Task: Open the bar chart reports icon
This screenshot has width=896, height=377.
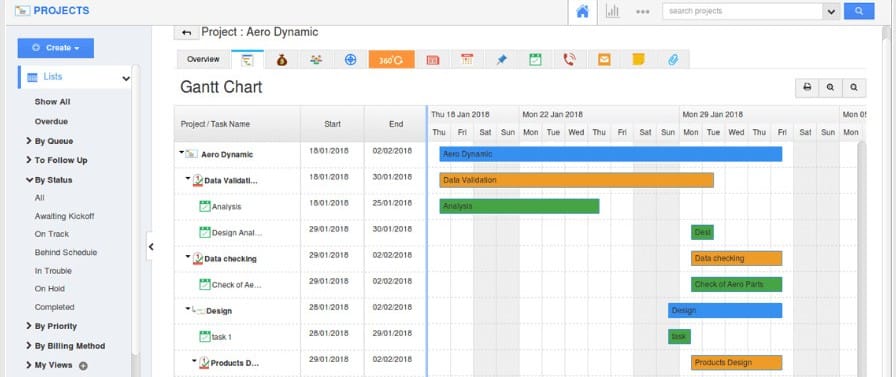Action: [x=613, y=11]
